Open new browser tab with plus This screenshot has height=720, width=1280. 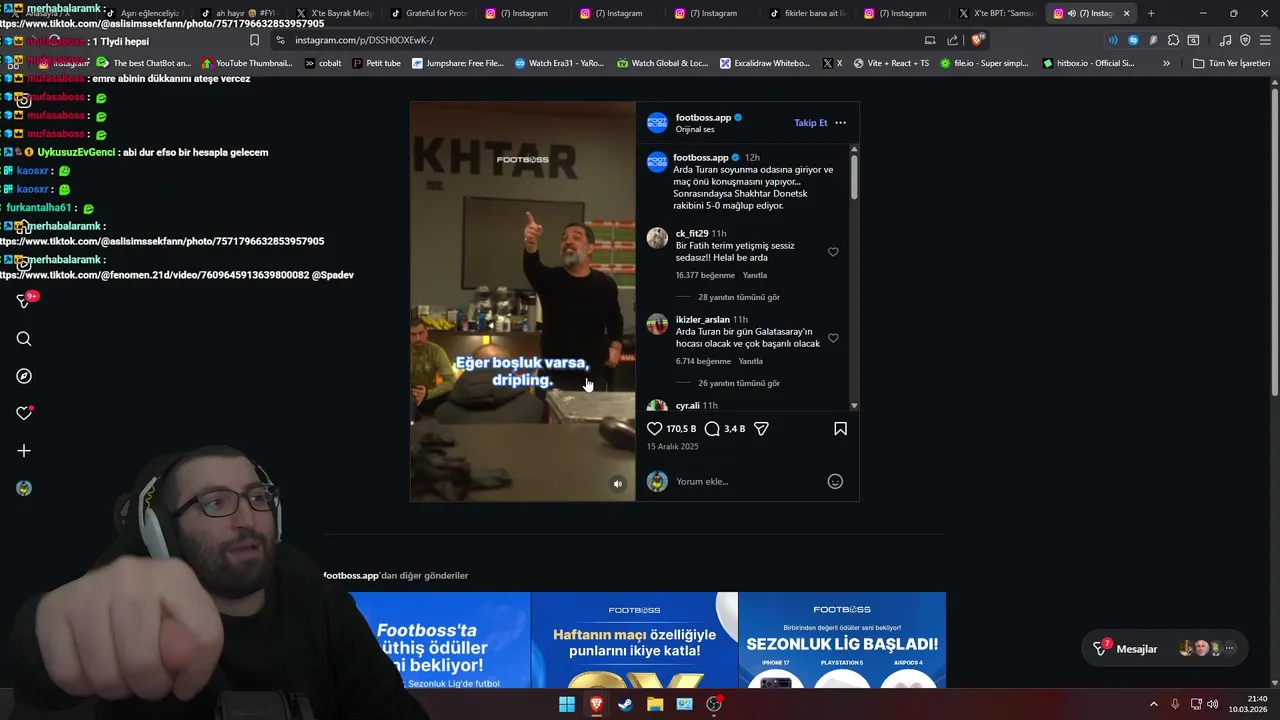tap(1151, 13)
